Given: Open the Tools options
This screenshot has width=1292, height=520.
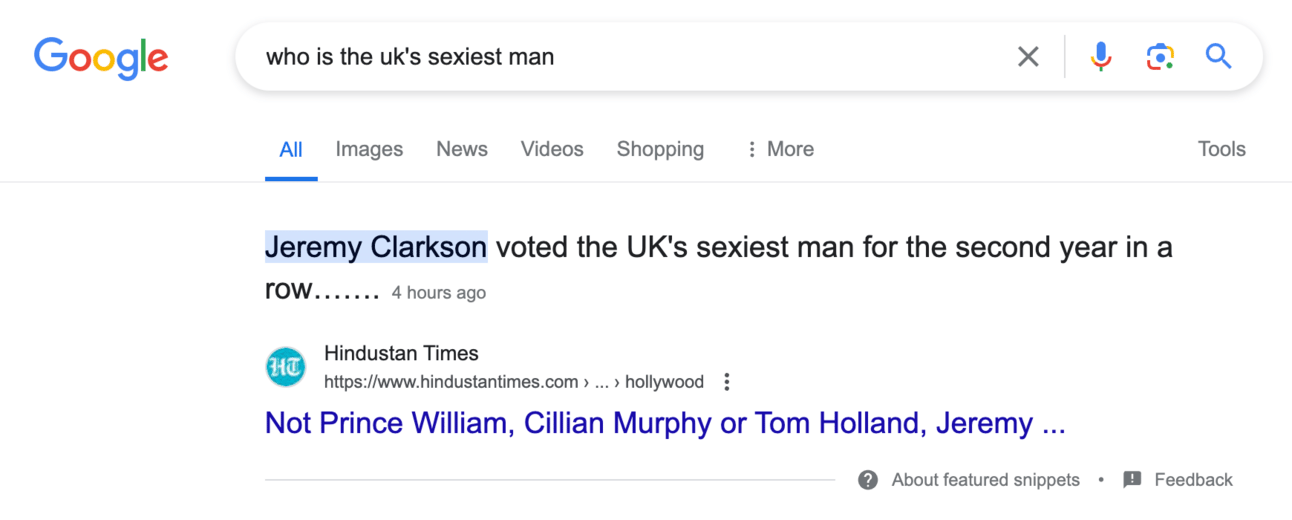Looking at the screenshot, I should tap(1221, 149).
